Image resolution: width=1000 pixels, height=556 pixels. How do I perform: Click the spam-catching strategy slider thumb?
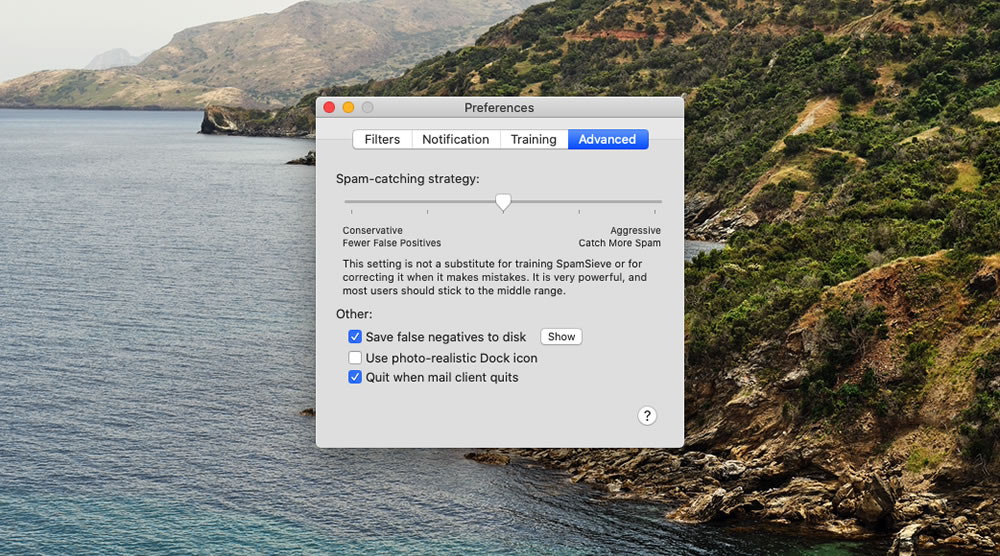click(503, 202)
